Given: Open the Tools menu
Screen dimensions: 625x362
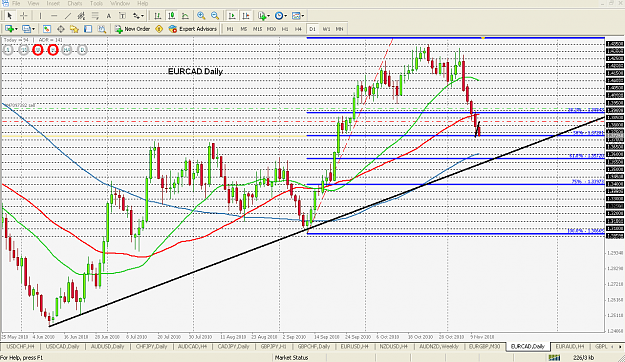Looking at the screenshot, I should coord(96,3).
